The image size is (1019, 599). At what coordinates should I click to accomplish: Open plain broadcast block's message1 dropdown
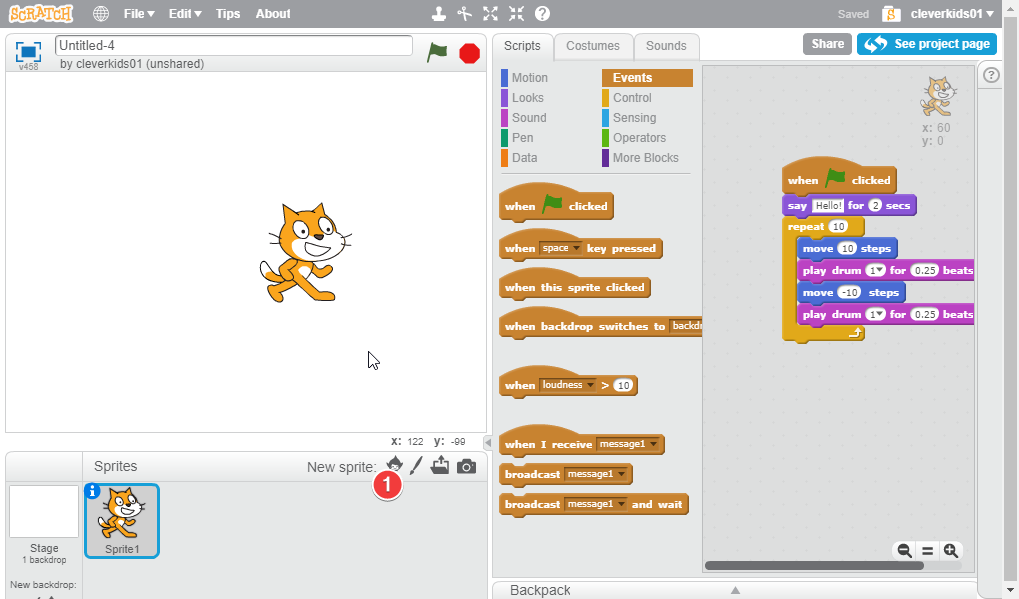point(597,474)
